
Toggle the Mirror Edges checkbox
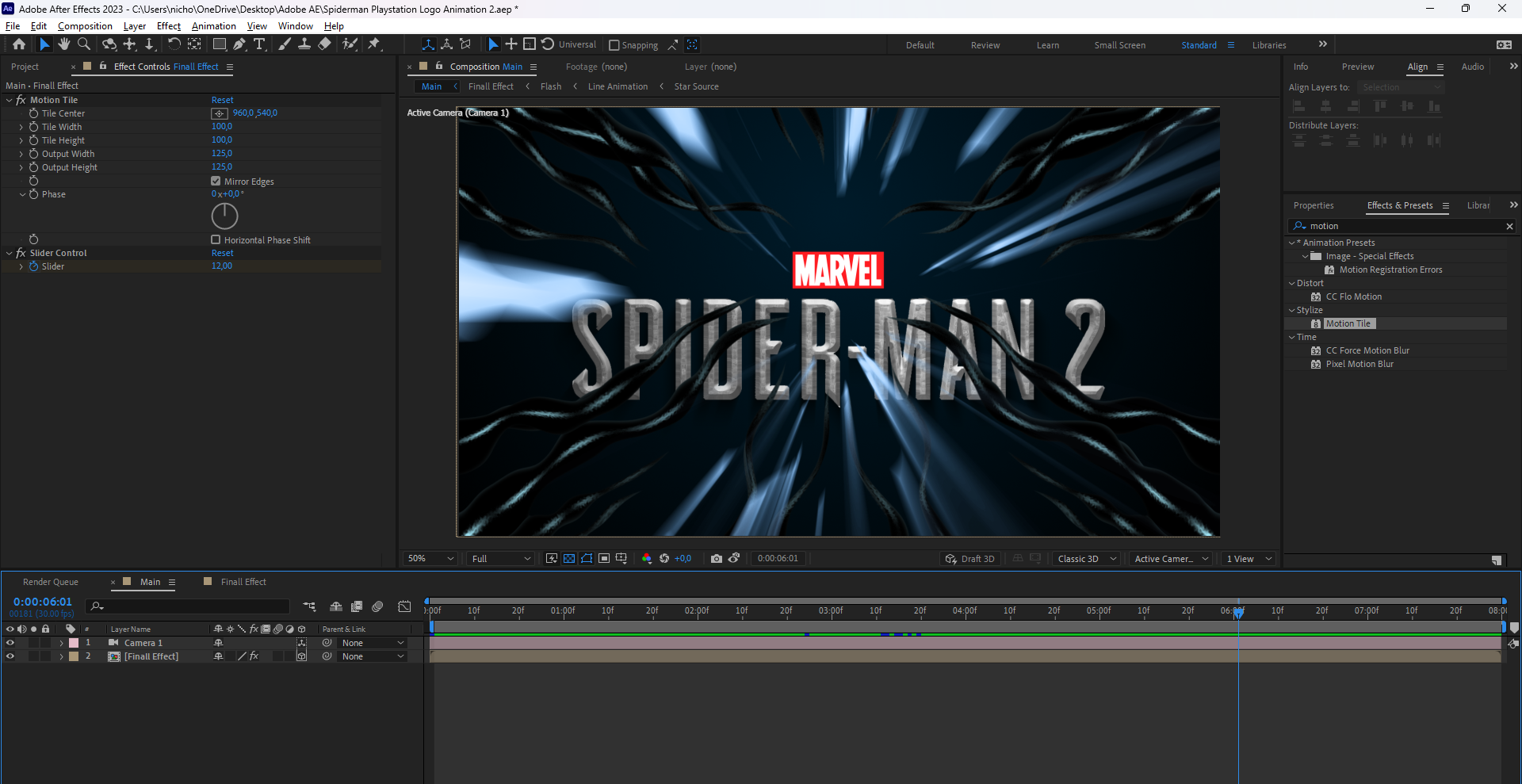(216, 181)
